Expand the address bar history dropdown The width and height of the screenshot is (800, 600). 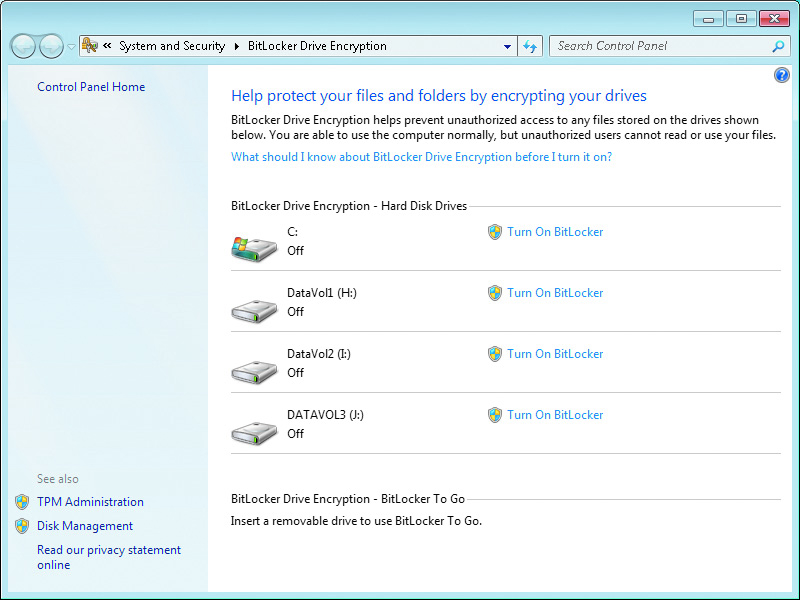pyautogui.click(x=507, y=46)
